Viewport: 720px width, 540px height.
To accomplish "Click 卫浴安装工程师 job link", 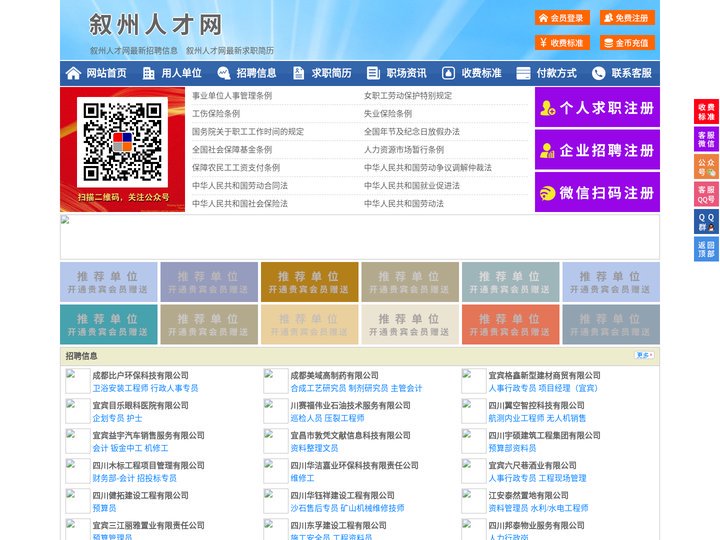I will (120, 388).
